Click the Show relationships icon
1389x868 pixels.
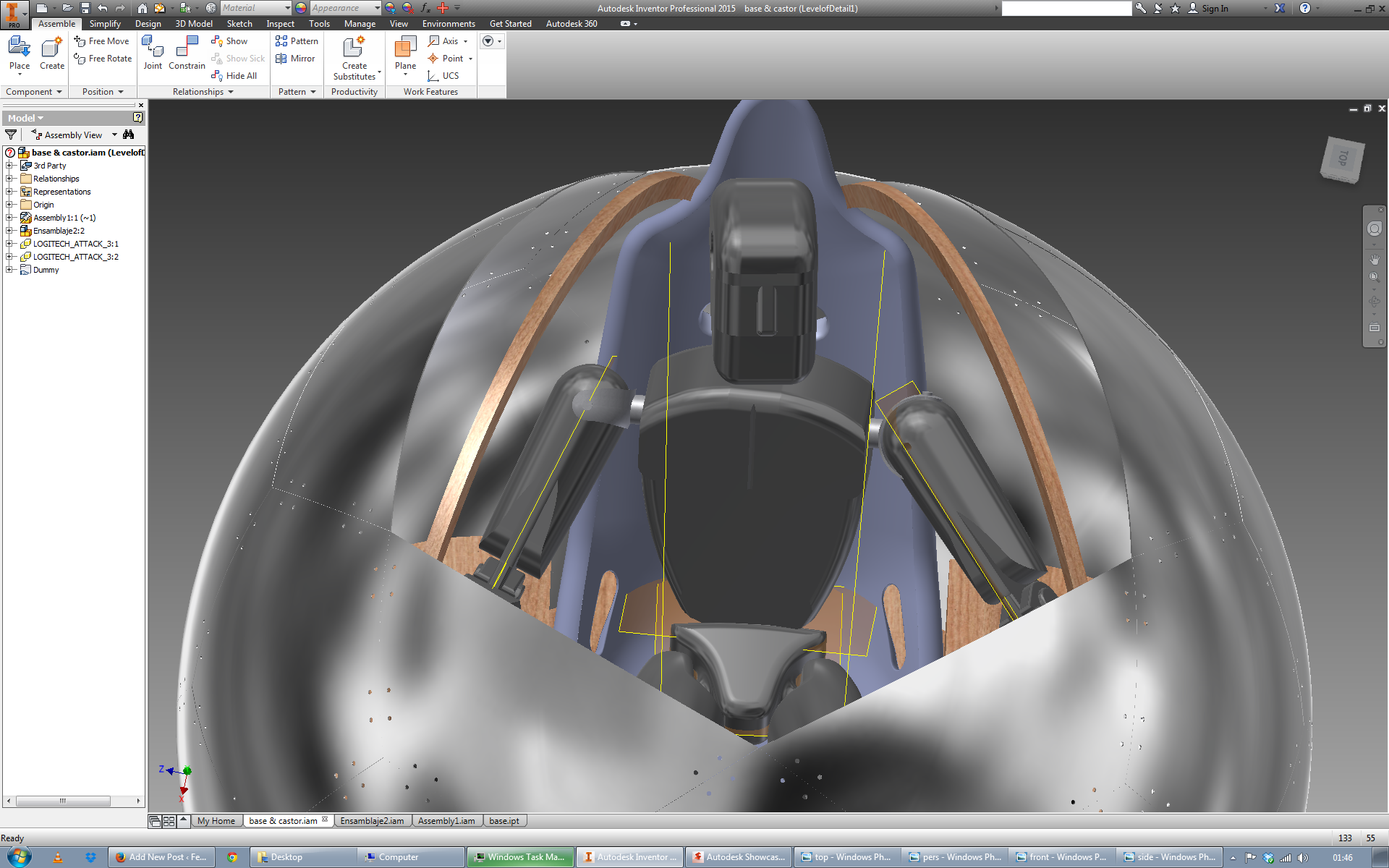coord(216,41)
